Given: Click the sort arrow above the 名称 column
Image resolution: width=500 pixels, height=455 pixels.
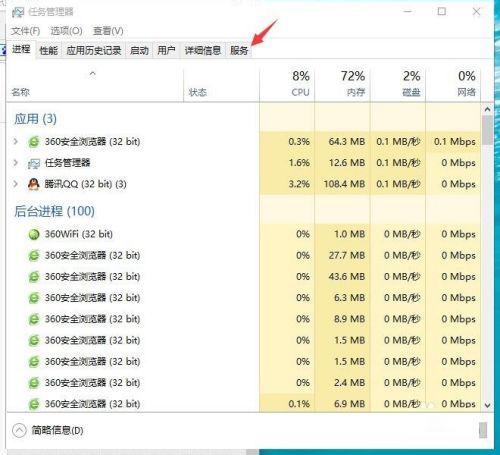Looking at the screenshot, I should click(93, 73).
